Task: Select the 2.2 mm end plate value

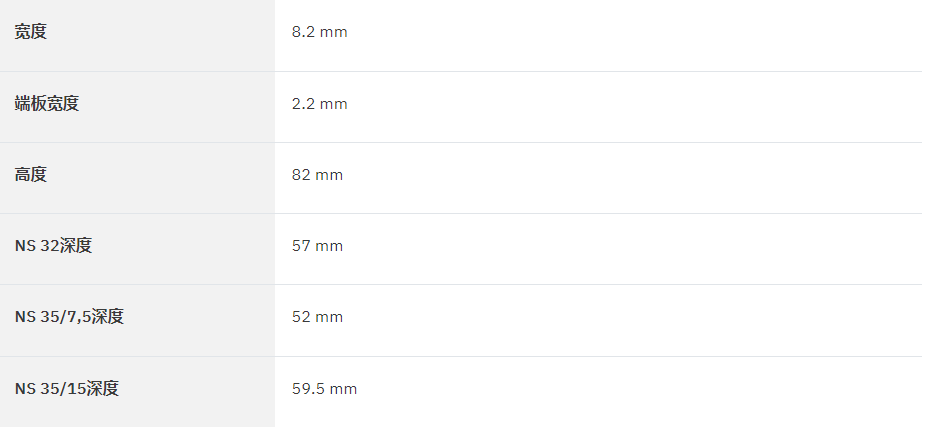Action: [320, 104]
